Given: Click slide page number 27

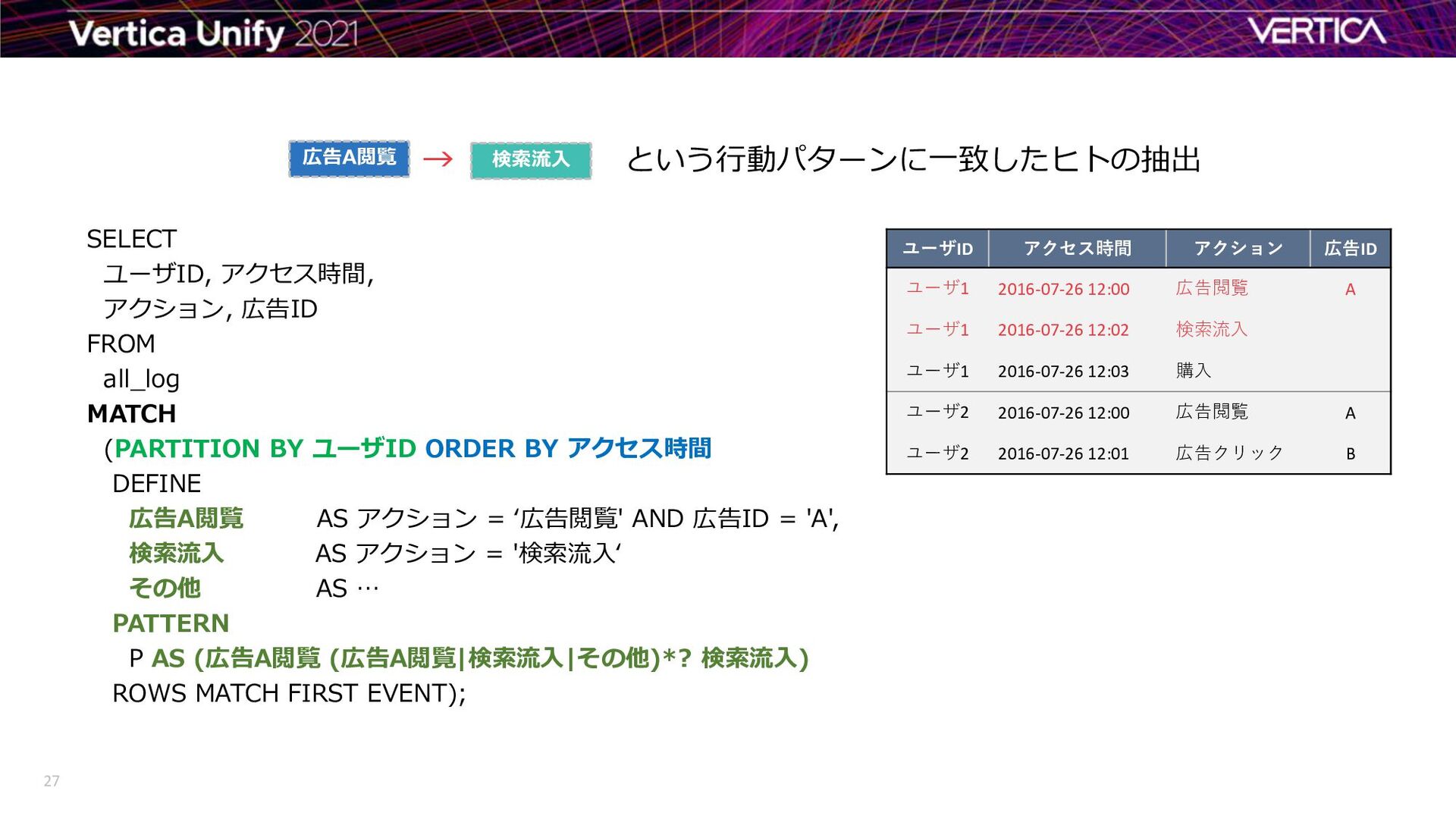Looking at the screenshot, I should pyautogui.click(x=52, y=781).
